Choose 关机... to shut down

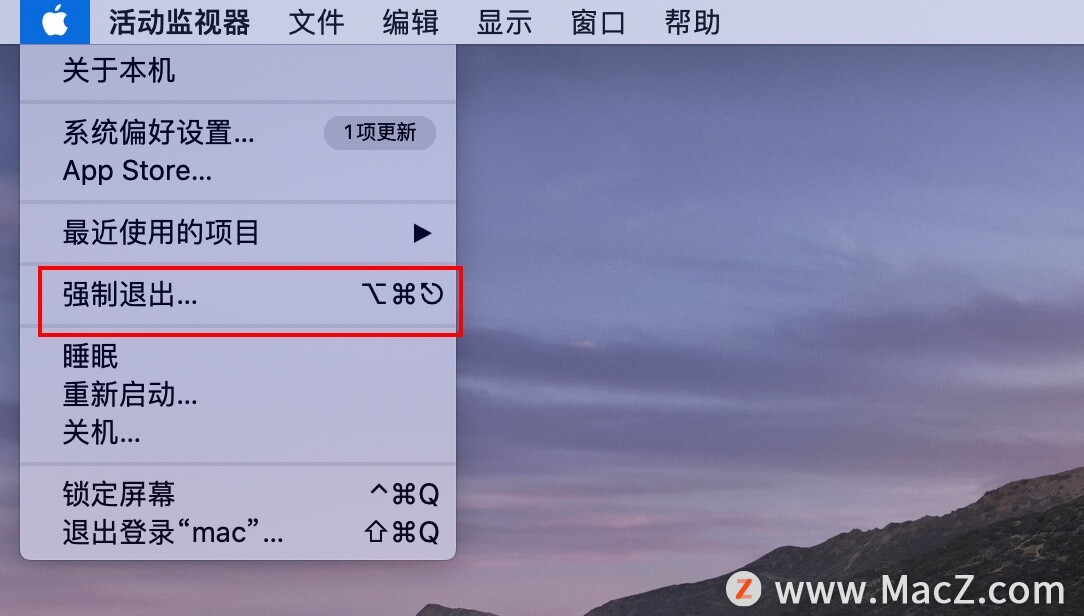tap(238, 433)
